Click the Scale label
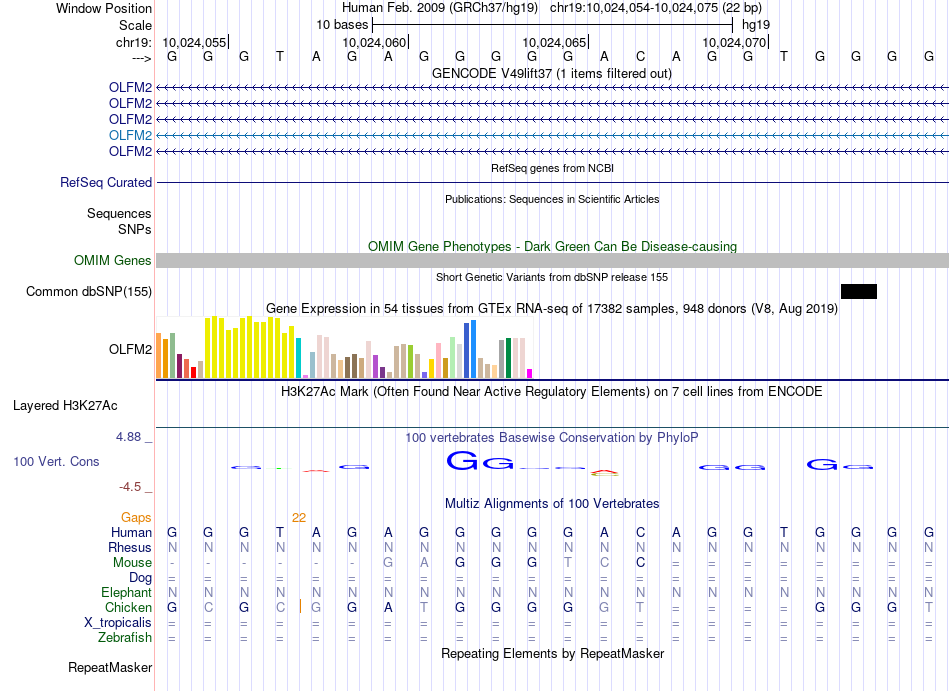The width and height of the screenshot is (950, 691). [135, 25]
